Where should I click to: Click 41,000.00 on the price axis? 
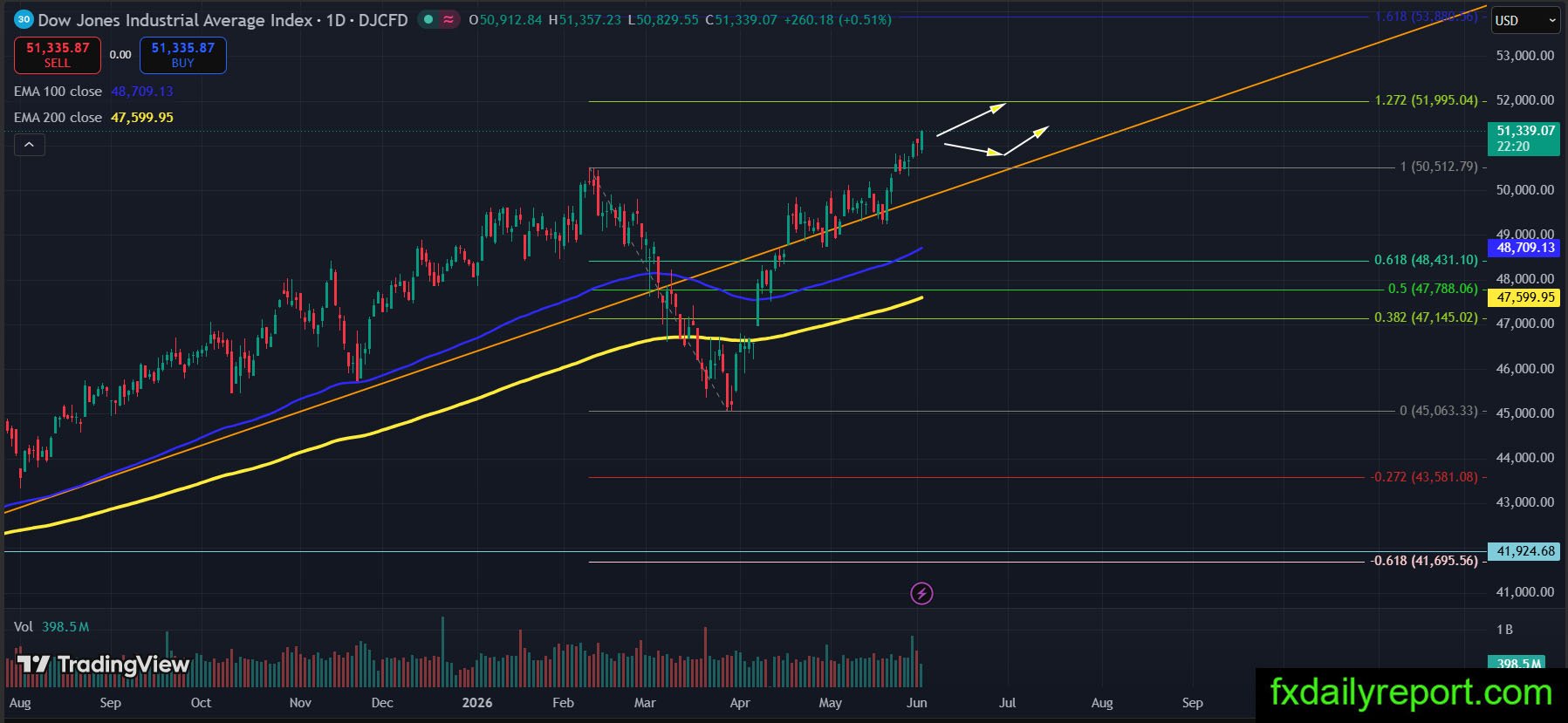pos(1525,592)
